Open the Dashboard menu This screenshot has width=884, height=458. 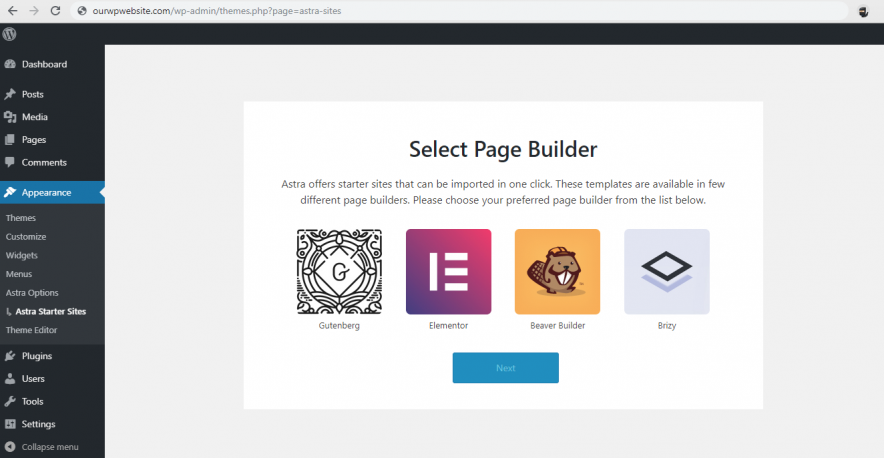click(x=44, y=64)
